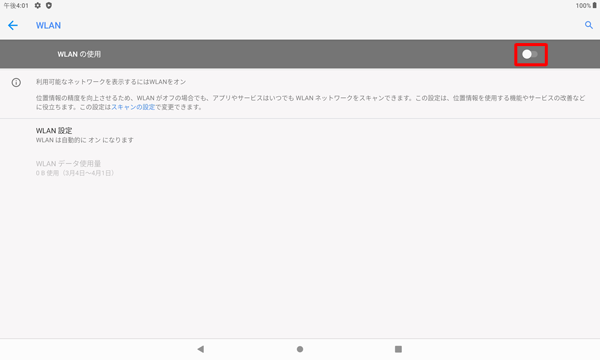Open search with the magnifier icon
This screenshot has height=360, width=600.
pyautogui.click(x=589, y=25)
